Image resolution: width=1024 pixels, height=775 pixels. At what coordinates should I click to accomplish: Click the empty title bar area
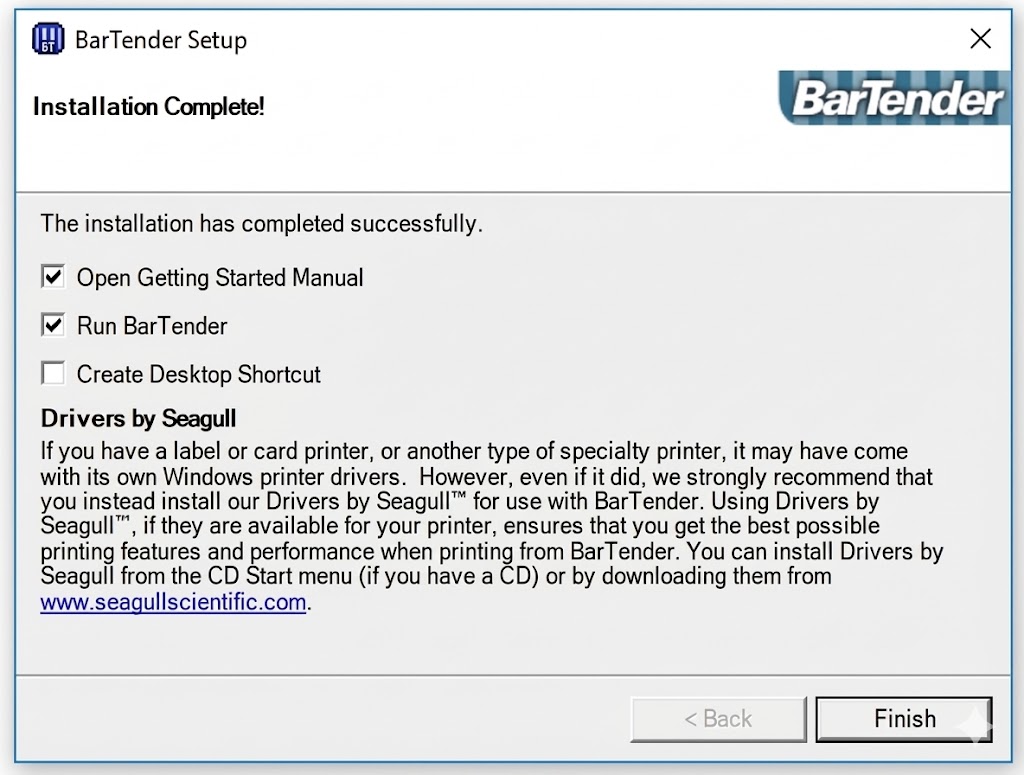[600, 40]
